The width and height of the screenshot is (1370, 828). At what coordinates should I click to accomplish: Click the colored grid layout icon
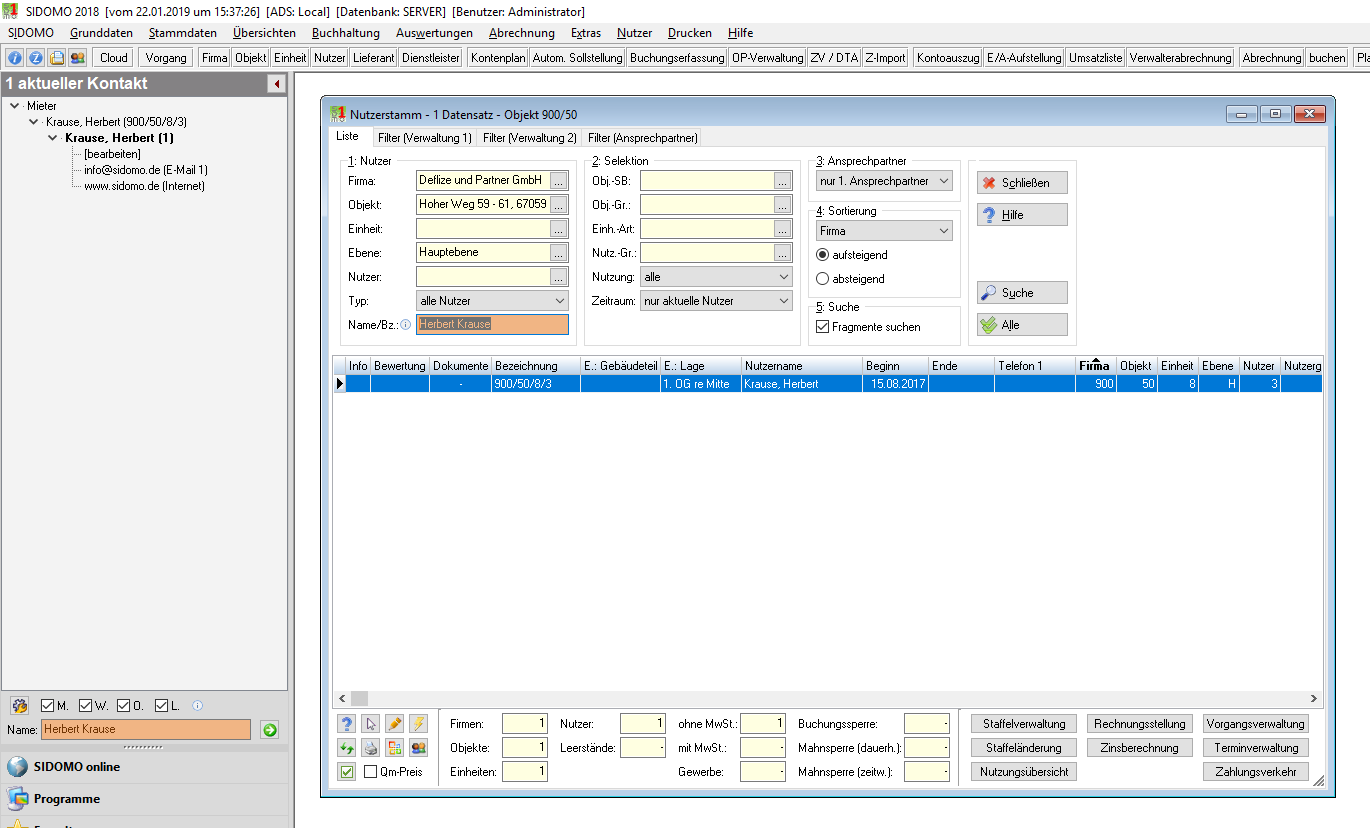[395, 747]
